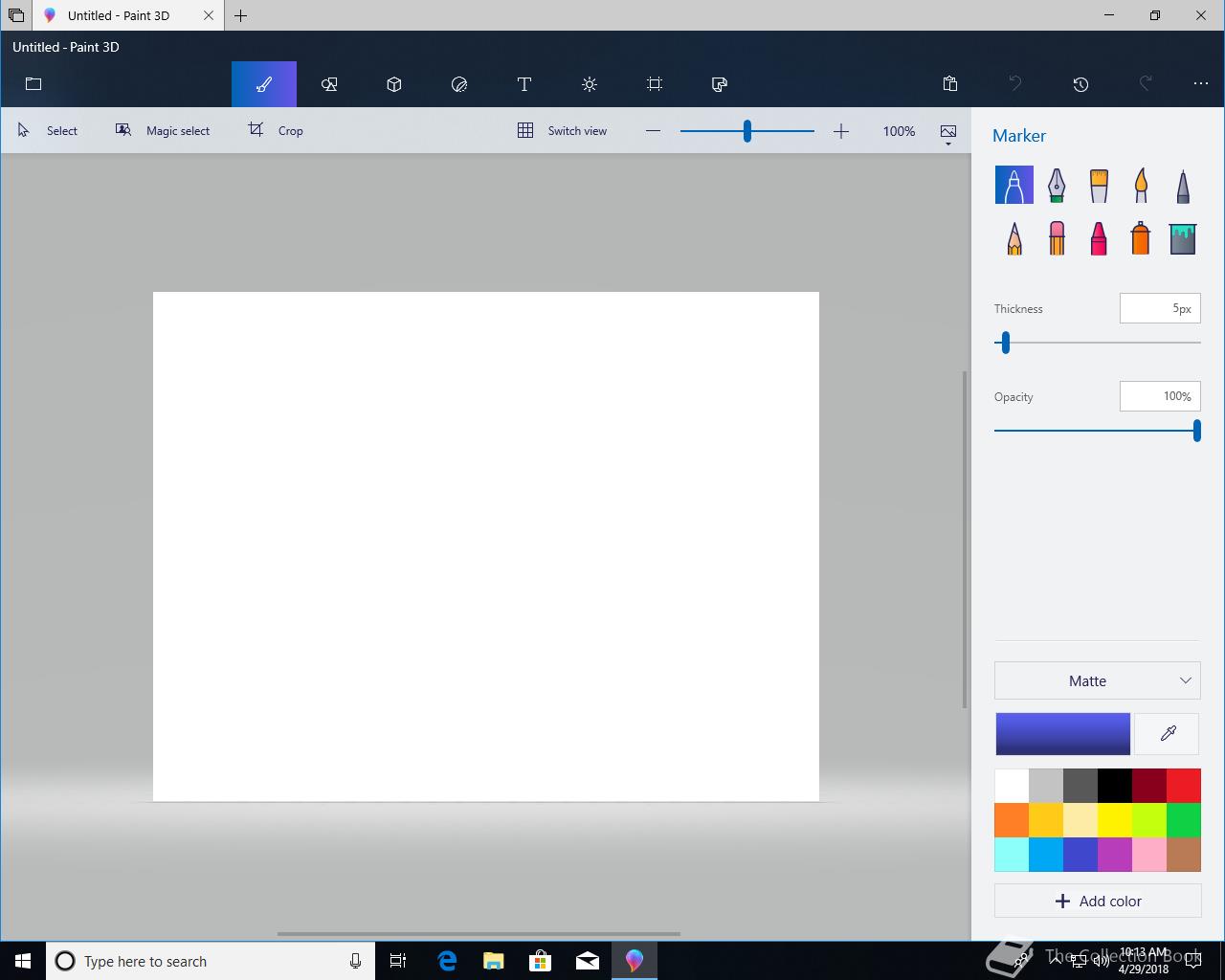Select the Eraser tool

point(1056,238)
